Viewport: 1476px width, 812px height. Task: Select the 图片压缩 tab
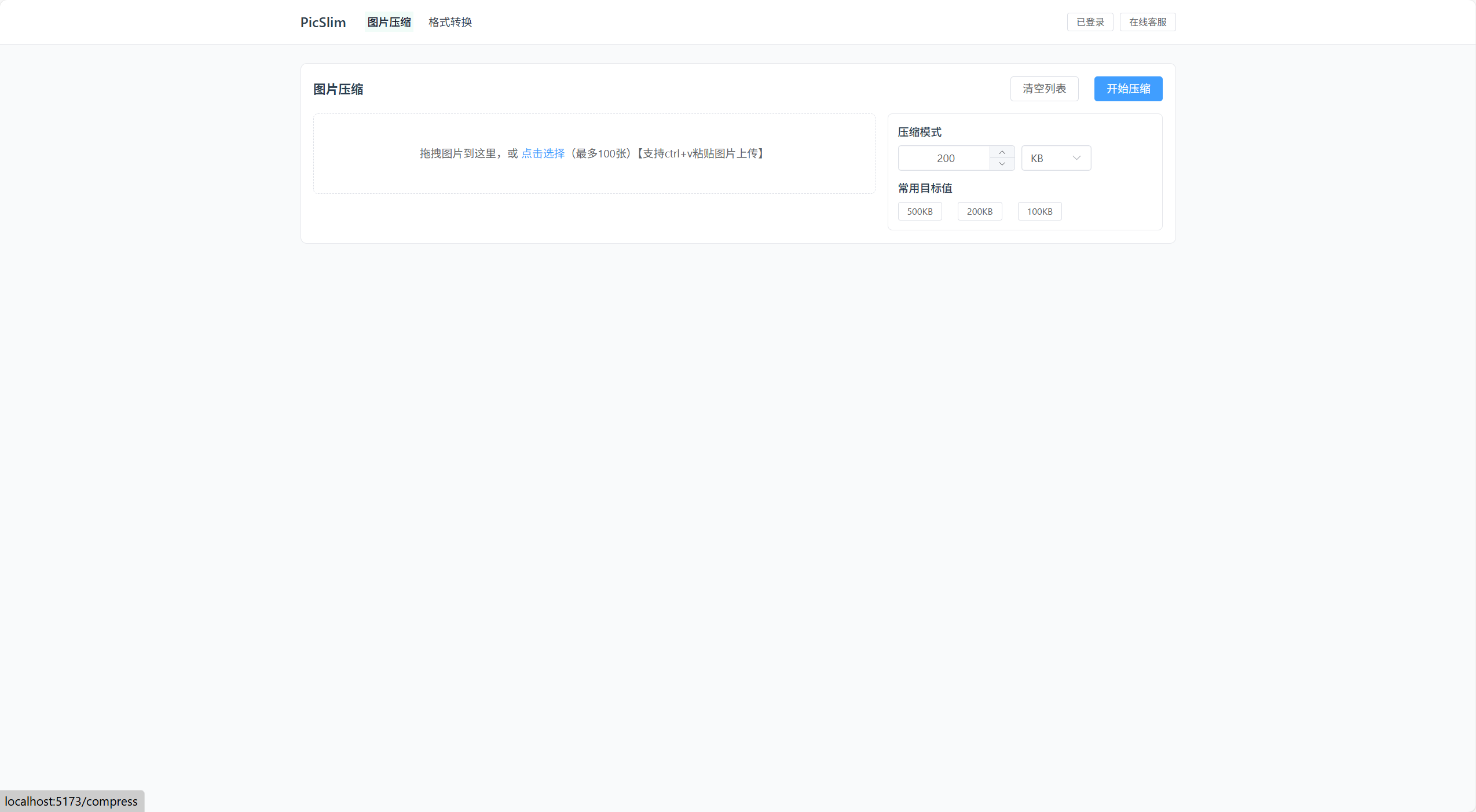click(x=389, y=21)
